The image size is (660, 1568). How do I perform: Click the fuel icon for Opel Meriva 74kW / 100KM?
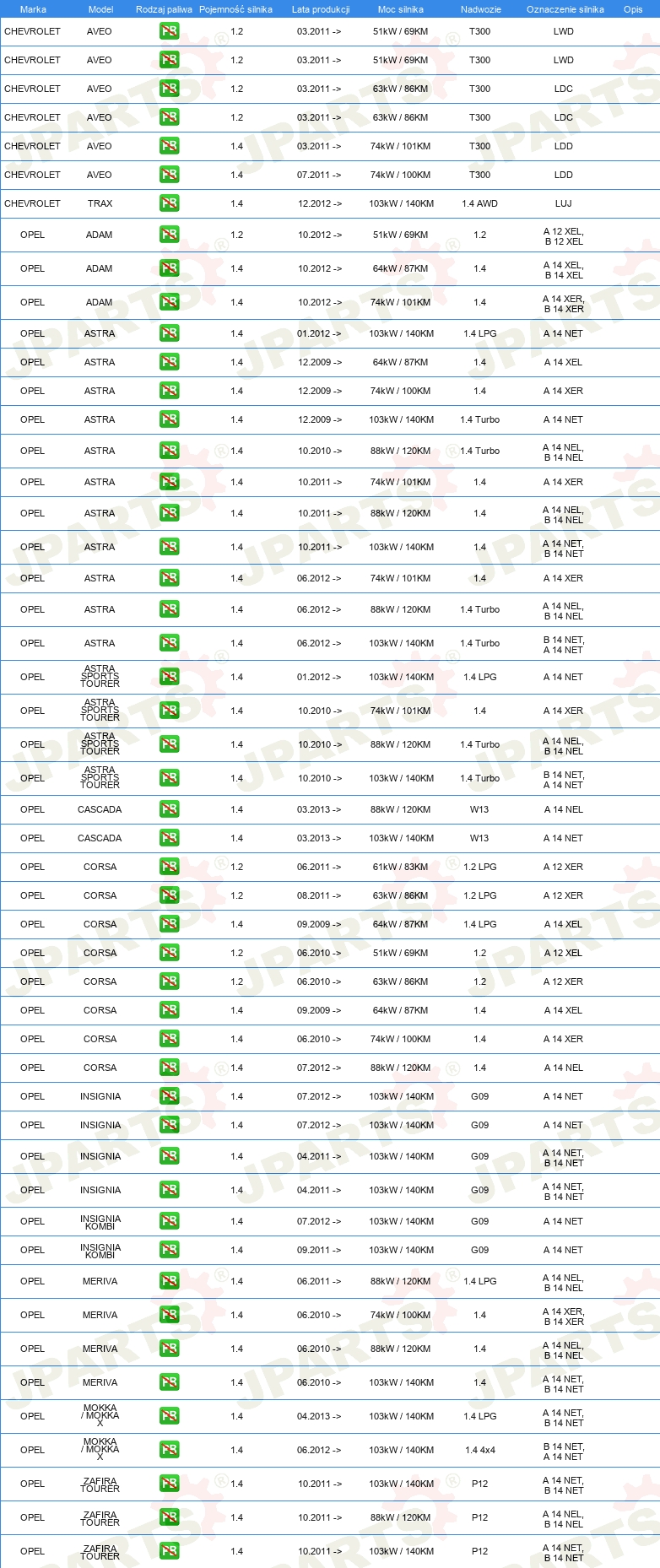(x=170, y=1315)
